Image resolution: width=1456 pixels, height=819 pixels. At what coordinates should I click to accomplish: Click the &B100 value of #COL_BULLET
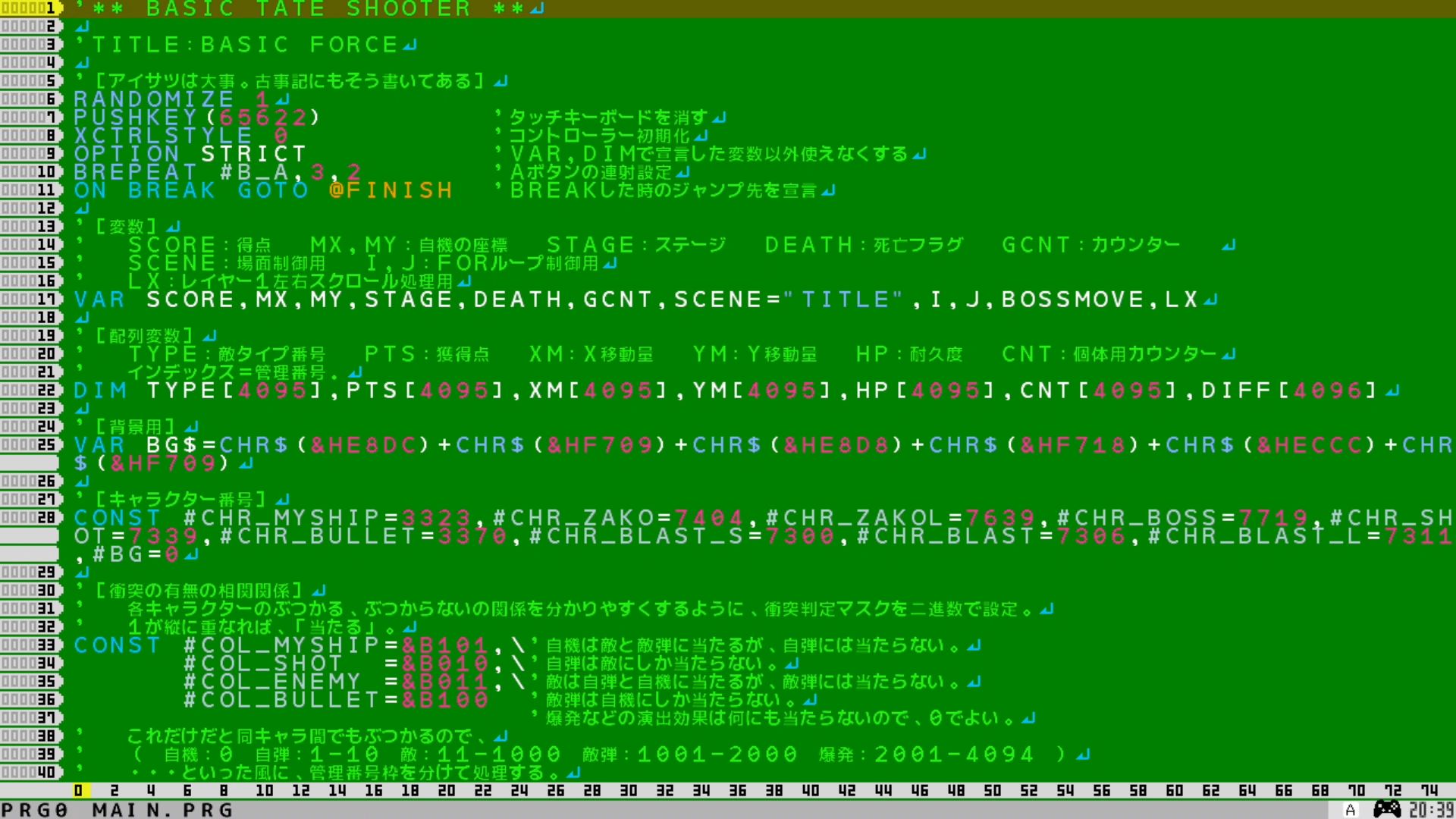pos(446,700)
